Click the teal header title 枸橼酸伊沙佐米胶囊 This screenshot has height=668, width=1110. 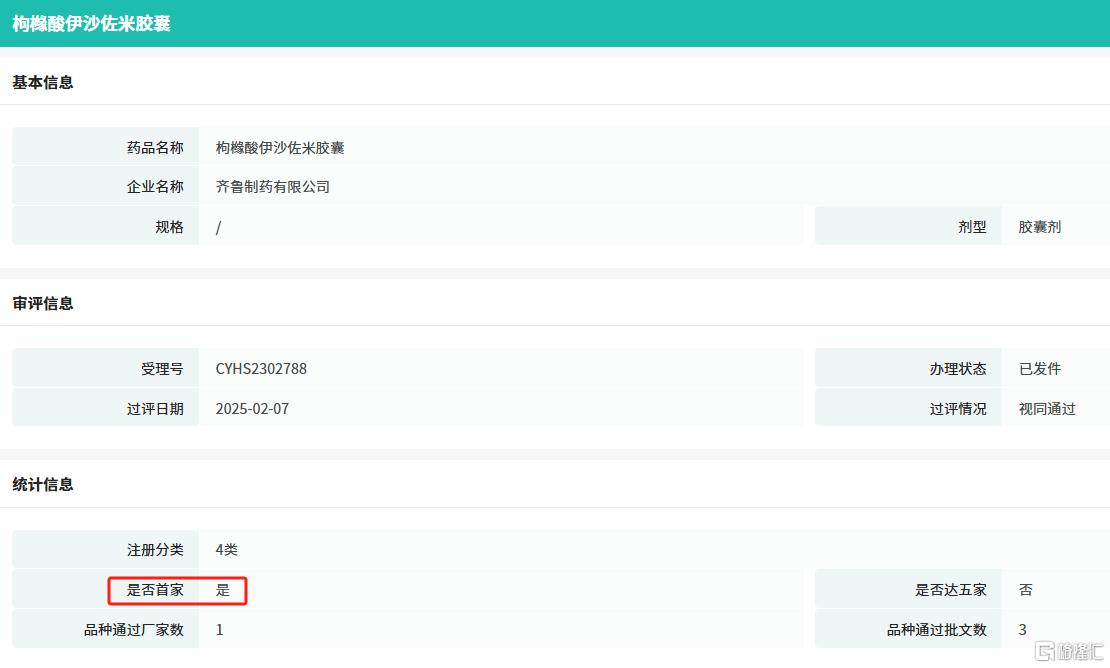[x=91, y=23]
